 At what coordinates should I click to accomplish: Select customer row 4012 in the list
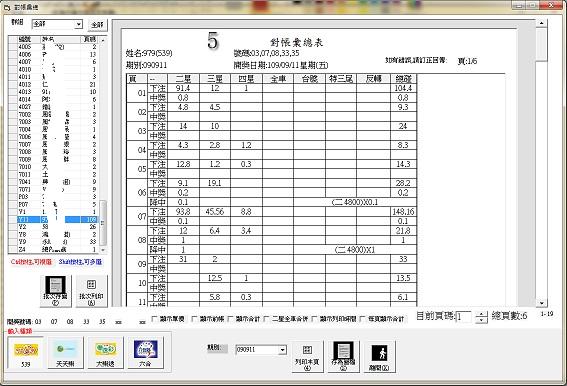pos(57,84)
